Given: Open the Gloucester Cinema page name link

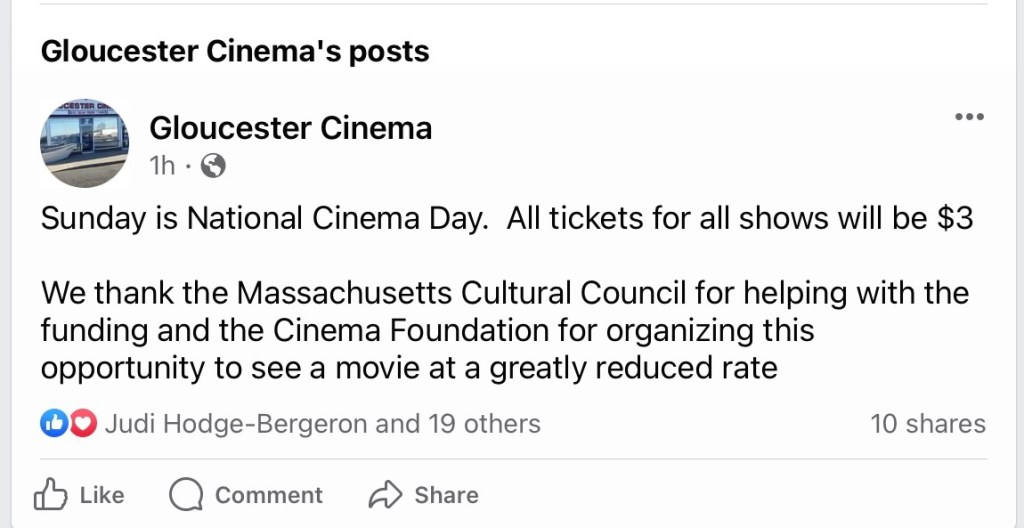Looking at the screenshot, I should (x=290, y=128).
